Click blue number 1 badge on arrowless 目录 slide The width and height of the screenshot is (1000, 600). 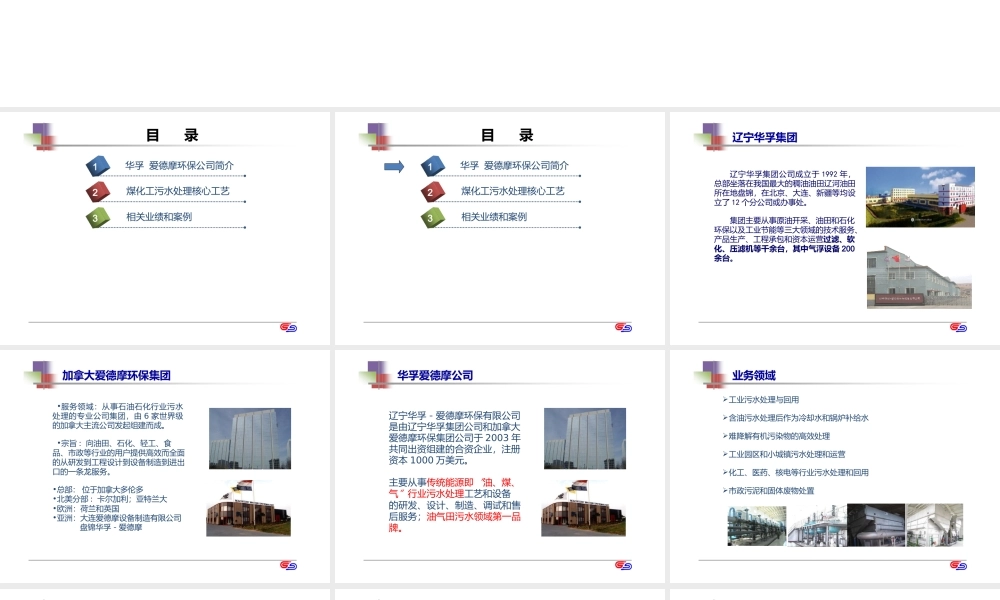point(98,166)
